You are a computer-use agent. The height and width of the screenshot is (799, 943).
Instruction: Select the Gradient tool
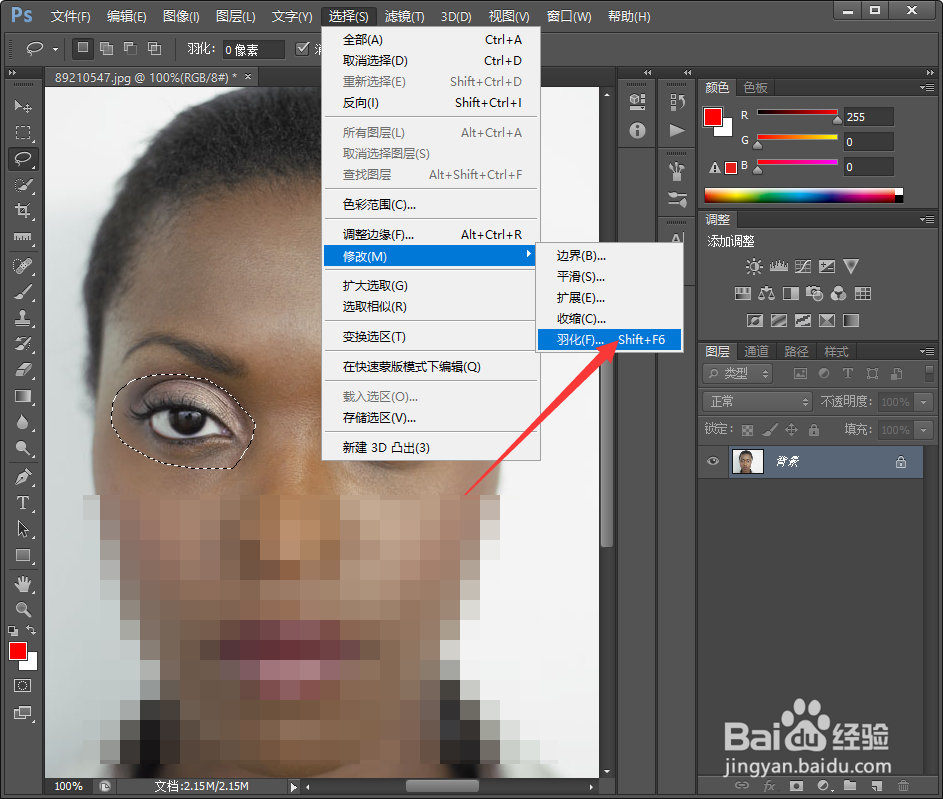(x=23, y=396)
